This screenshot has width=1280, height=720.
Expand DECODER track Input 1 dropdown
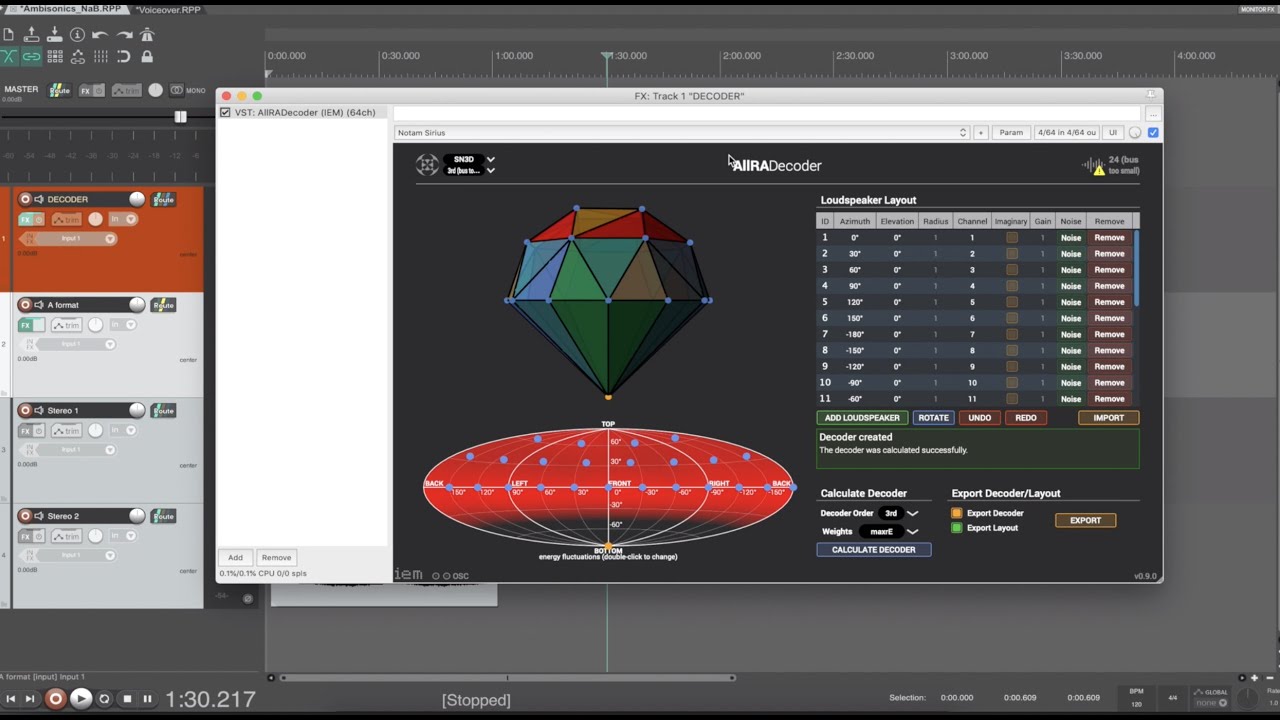[x=110, y=238]
